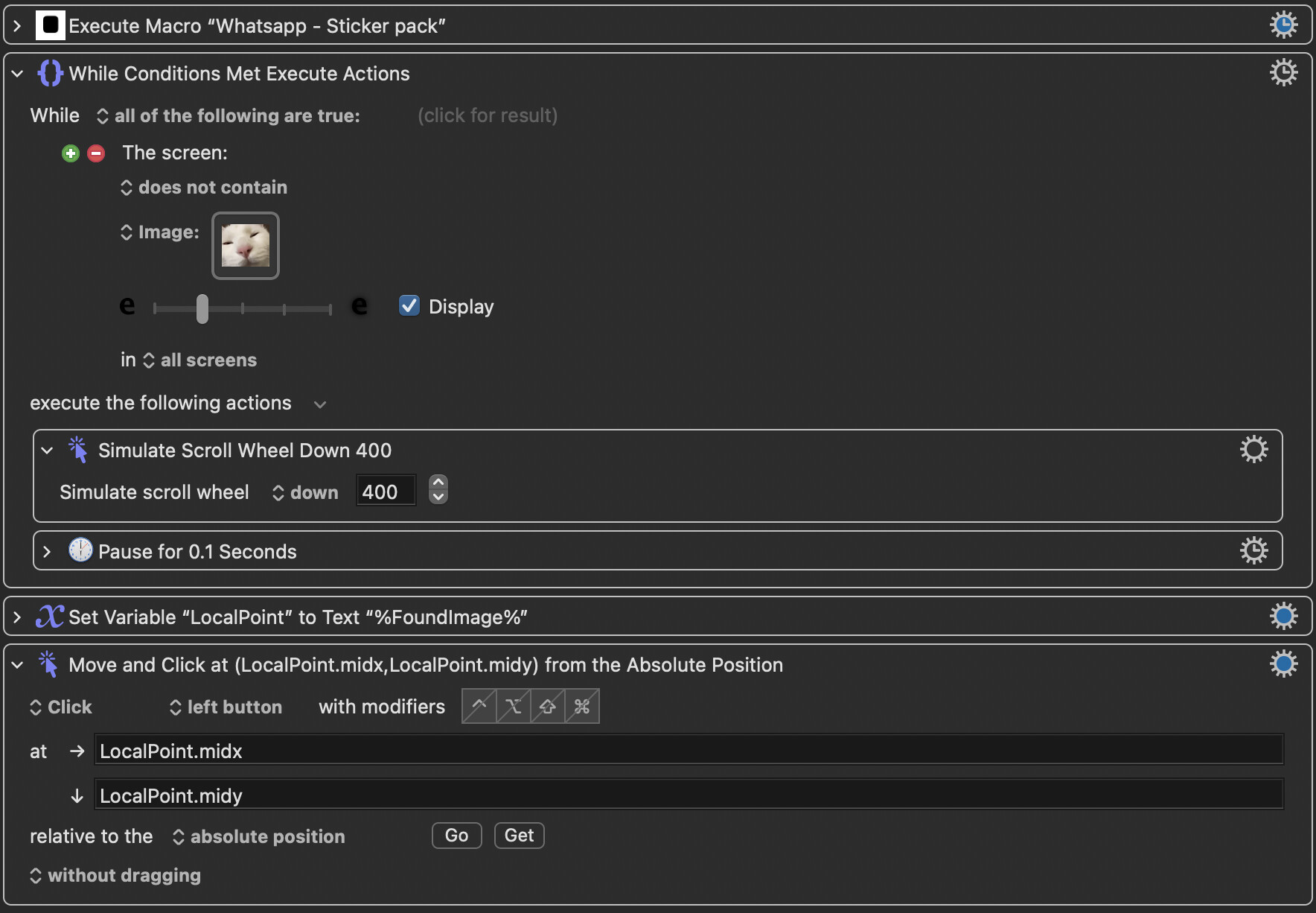
Task: Open 'all of the following are true' menu
Action: pyautogui.click(x=229, y=116)
